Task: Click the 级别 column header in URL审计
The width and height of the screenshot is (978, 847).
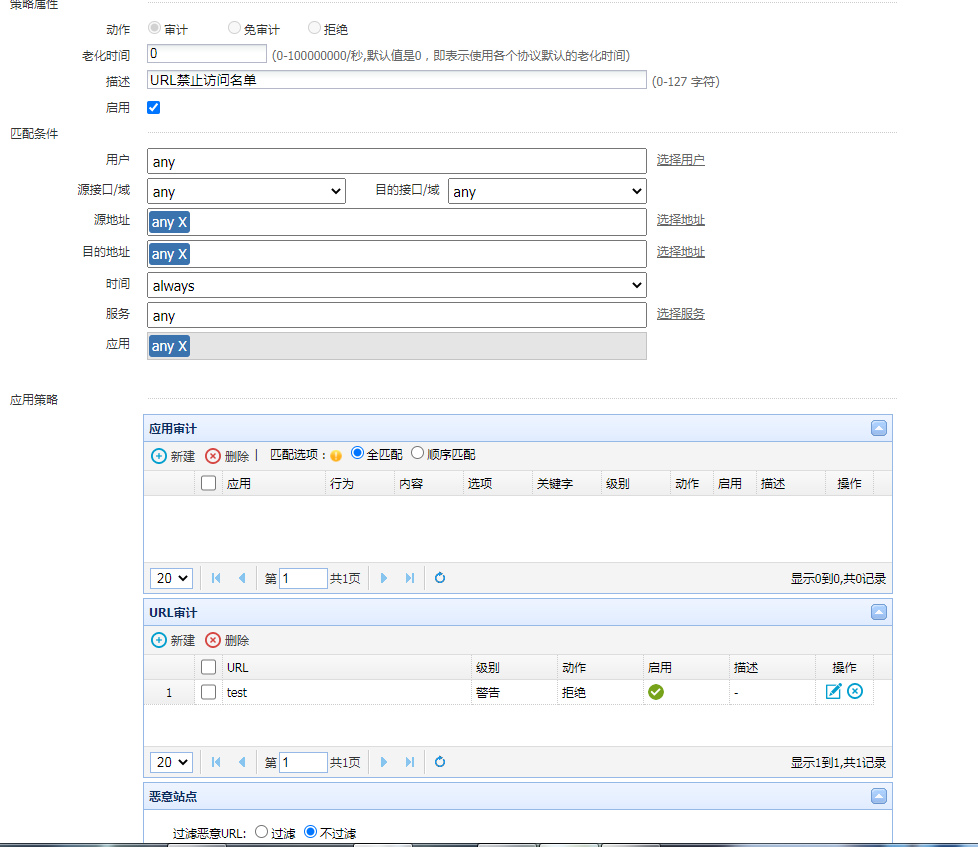Action: coord(514,667)
